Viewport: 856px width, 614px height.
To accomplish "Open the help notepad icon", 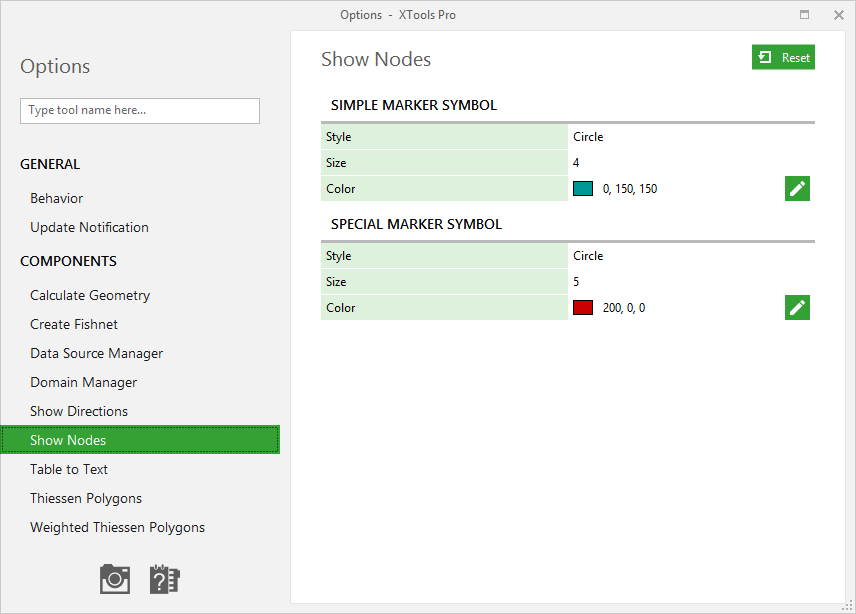I will 165,579.
